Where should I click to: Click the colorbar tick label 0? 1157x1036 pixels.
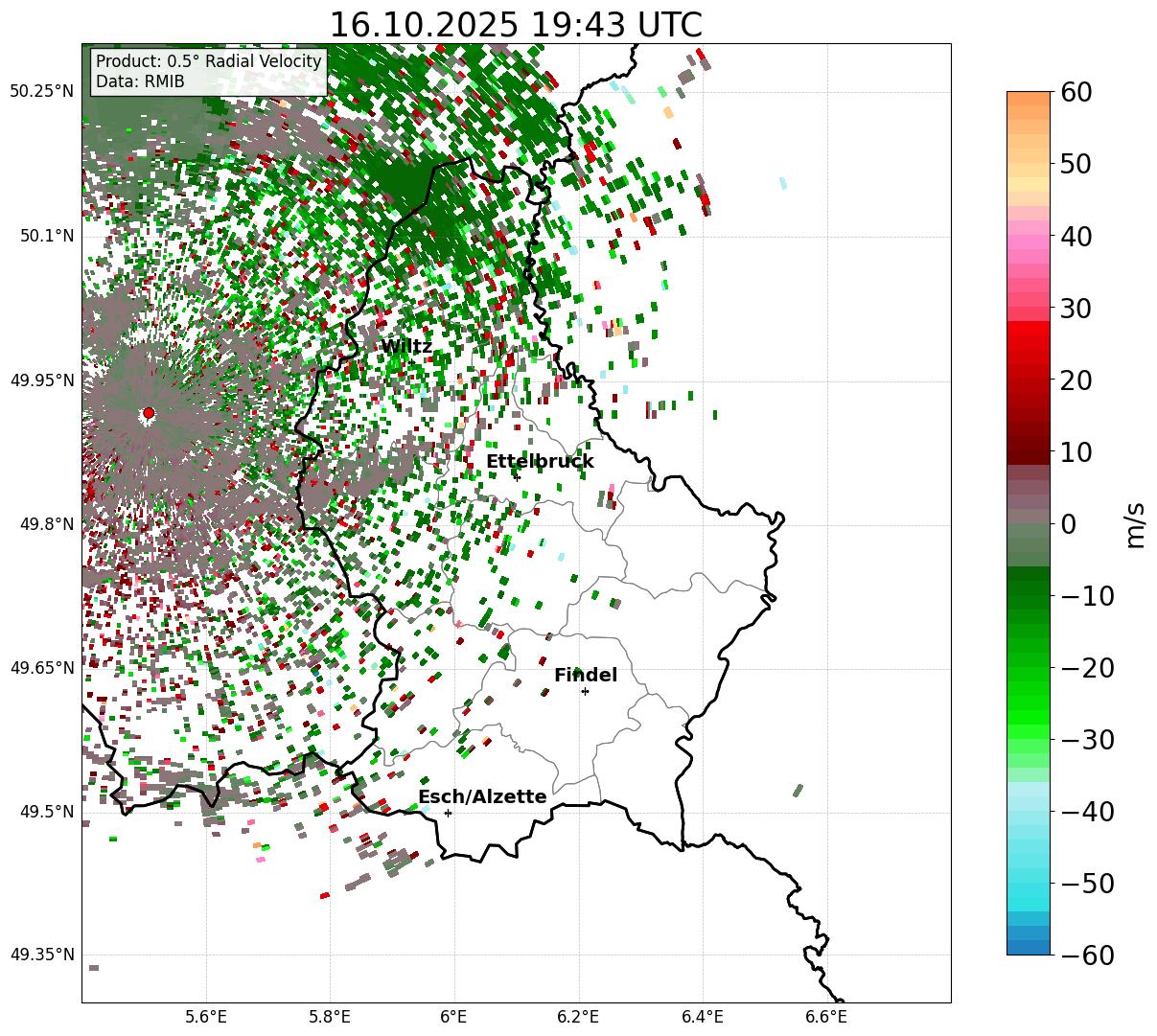1067,523
